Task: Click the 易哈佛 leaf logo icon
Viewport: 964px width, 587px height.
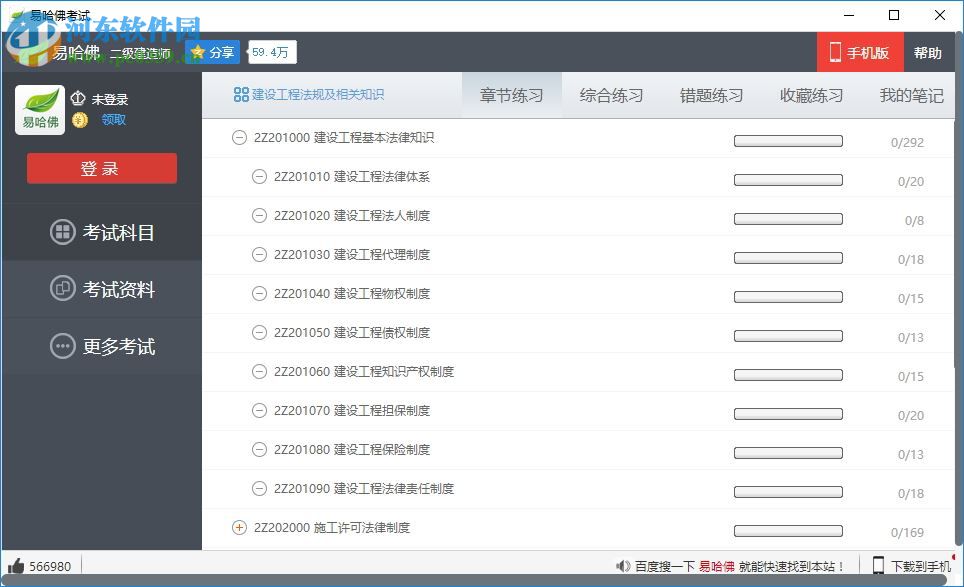Action: (41, 103)
